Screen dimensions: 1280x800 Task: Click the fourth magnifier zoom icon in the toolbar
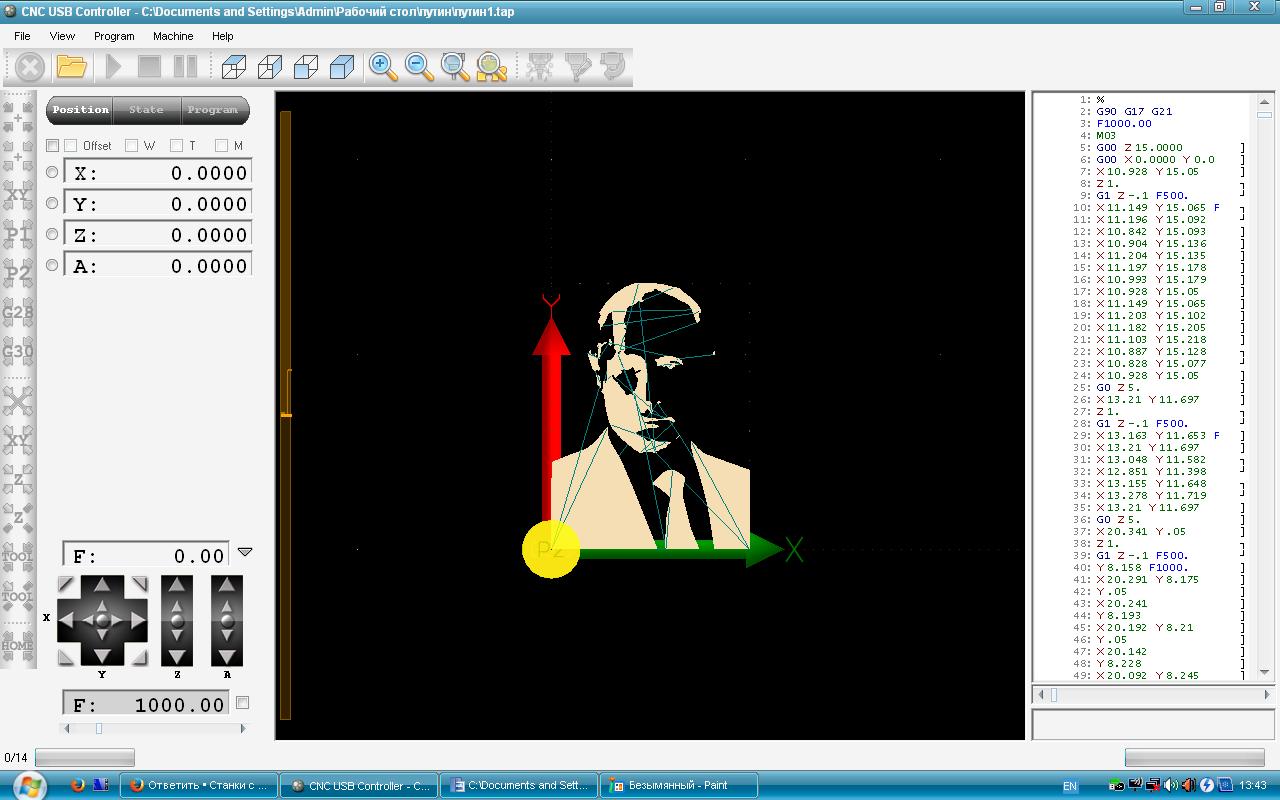(x=491, y=67)
